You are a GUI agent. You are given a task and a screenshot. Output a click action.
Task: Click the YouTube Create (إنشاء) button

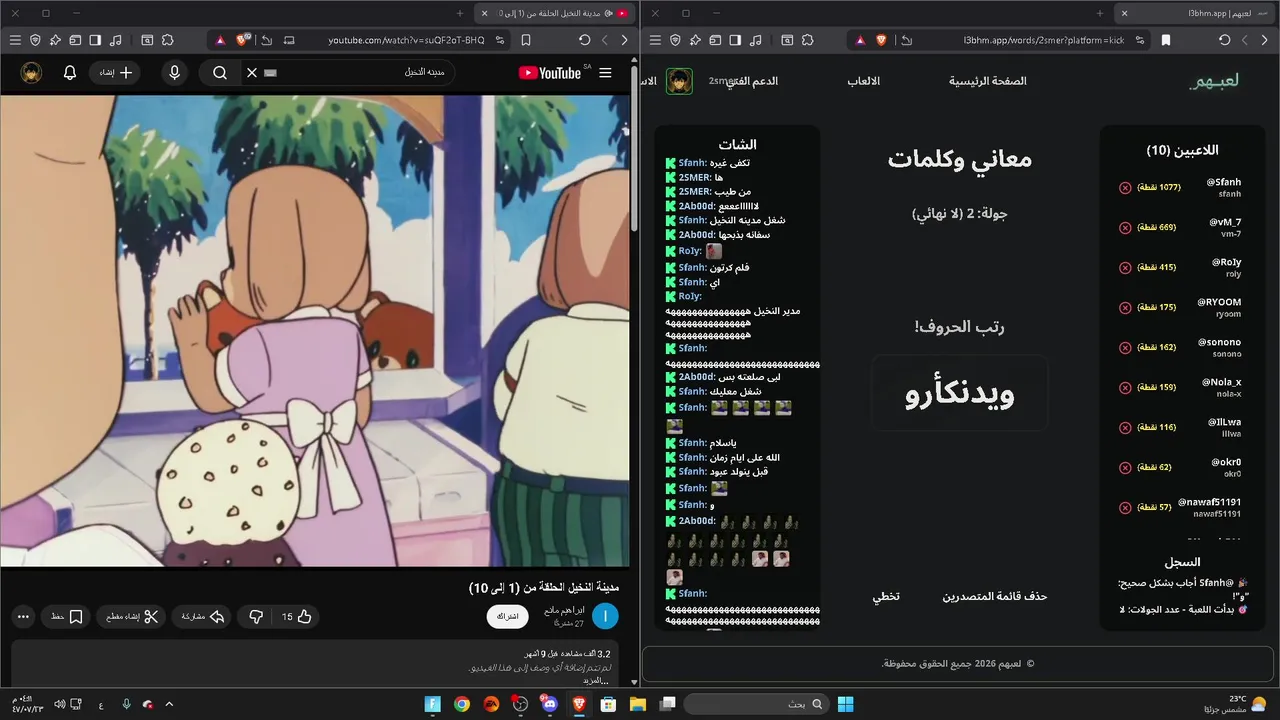coord(115,73)
